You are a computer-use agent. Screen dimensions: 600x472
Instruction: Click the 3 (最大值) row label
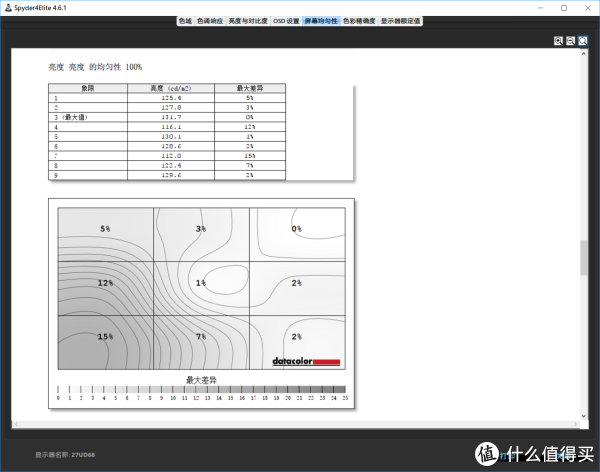click(x=71, y=117)
